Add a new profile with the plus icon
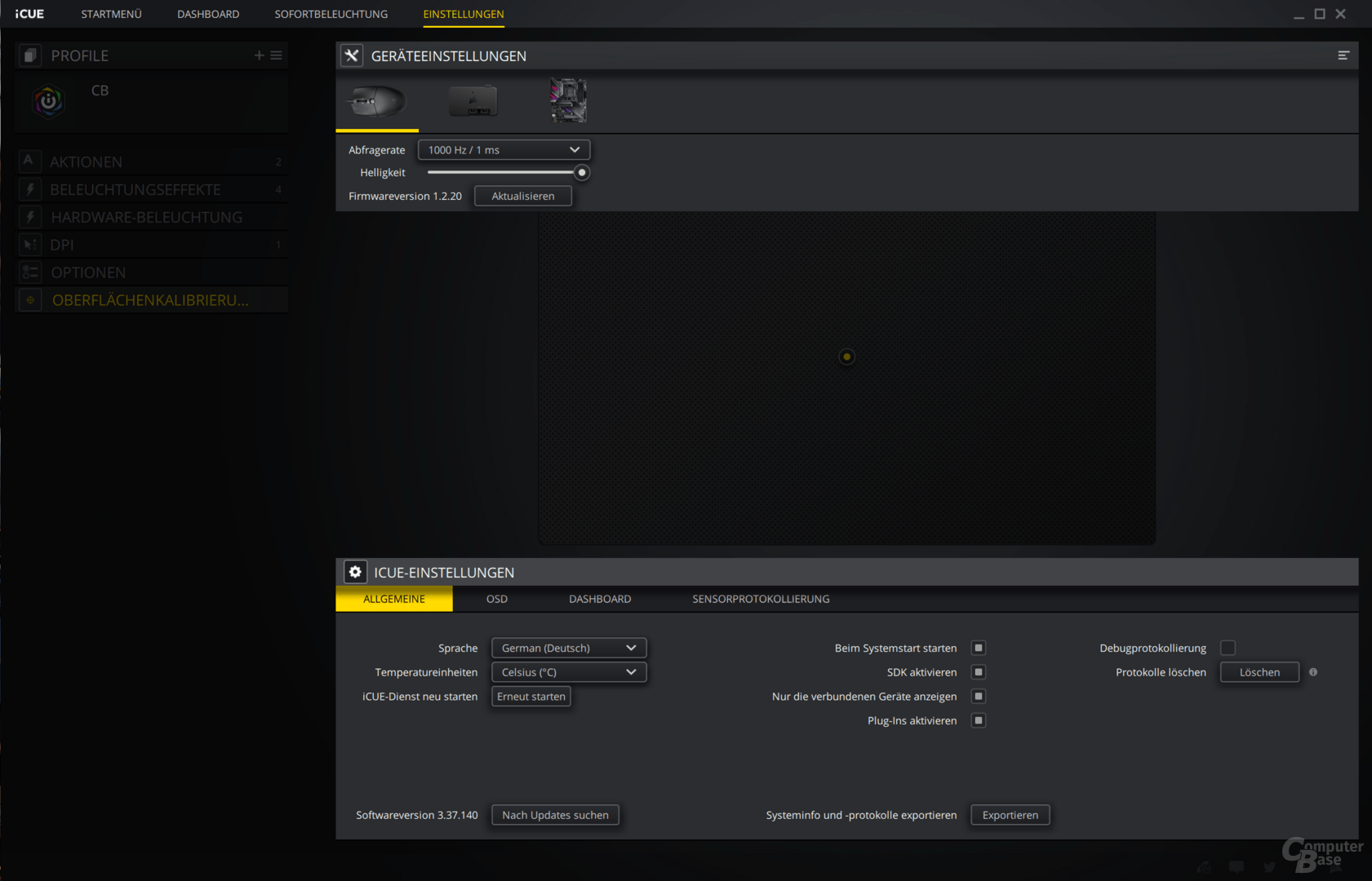The width and height of the screenshot is (1372, 881). (259, 55)
